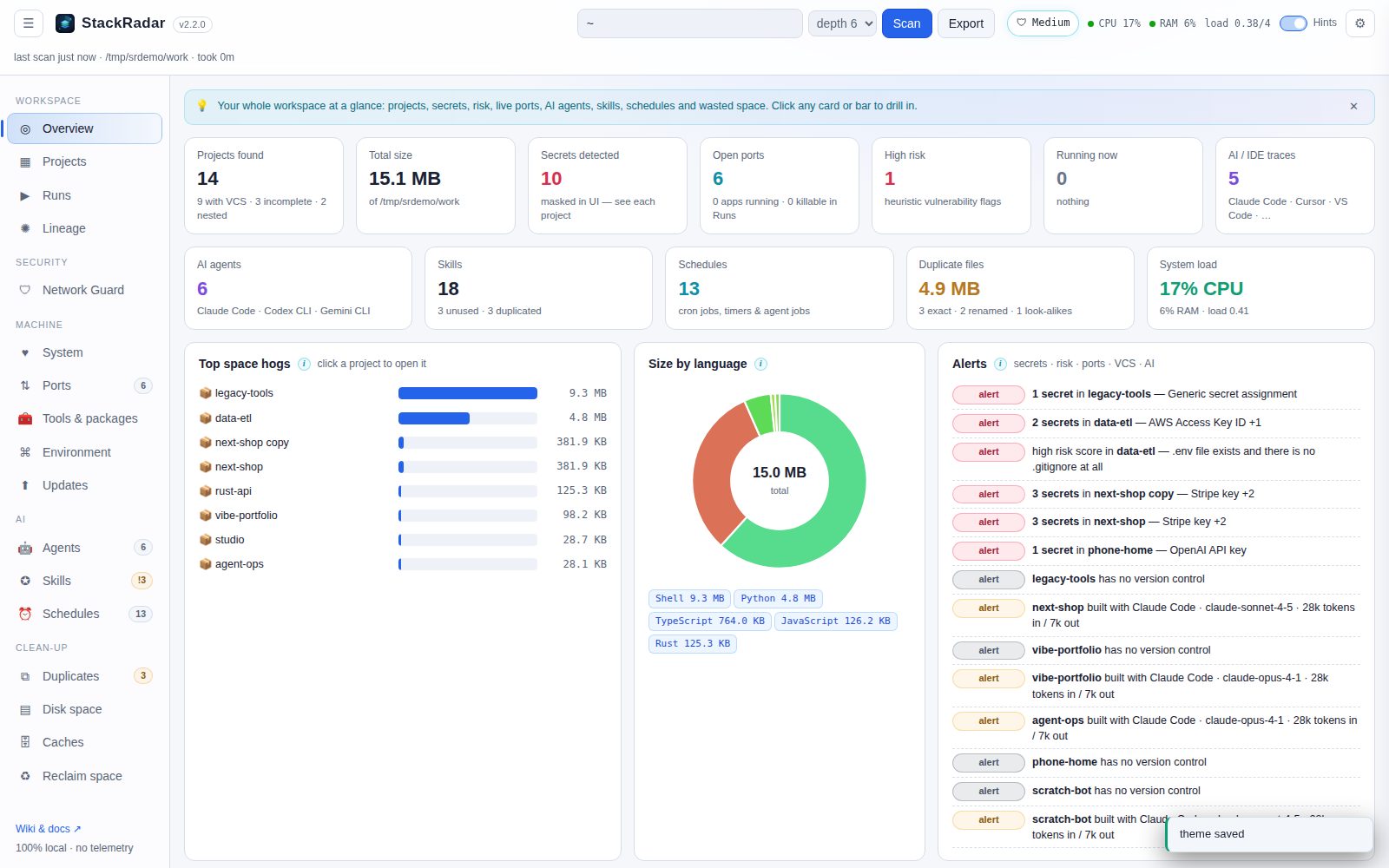Viewport: 1389px width, 868px height.
Task: Click the blue Scan button
Action: pyautogui.click(x=906, y=23)
